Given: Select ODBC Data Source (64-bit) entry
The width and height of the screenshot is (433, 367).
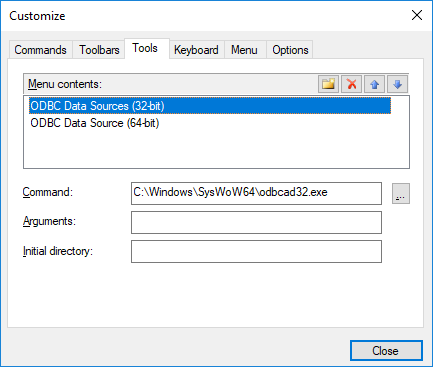Looking at the screenshot, I should (x=210, y=123).
